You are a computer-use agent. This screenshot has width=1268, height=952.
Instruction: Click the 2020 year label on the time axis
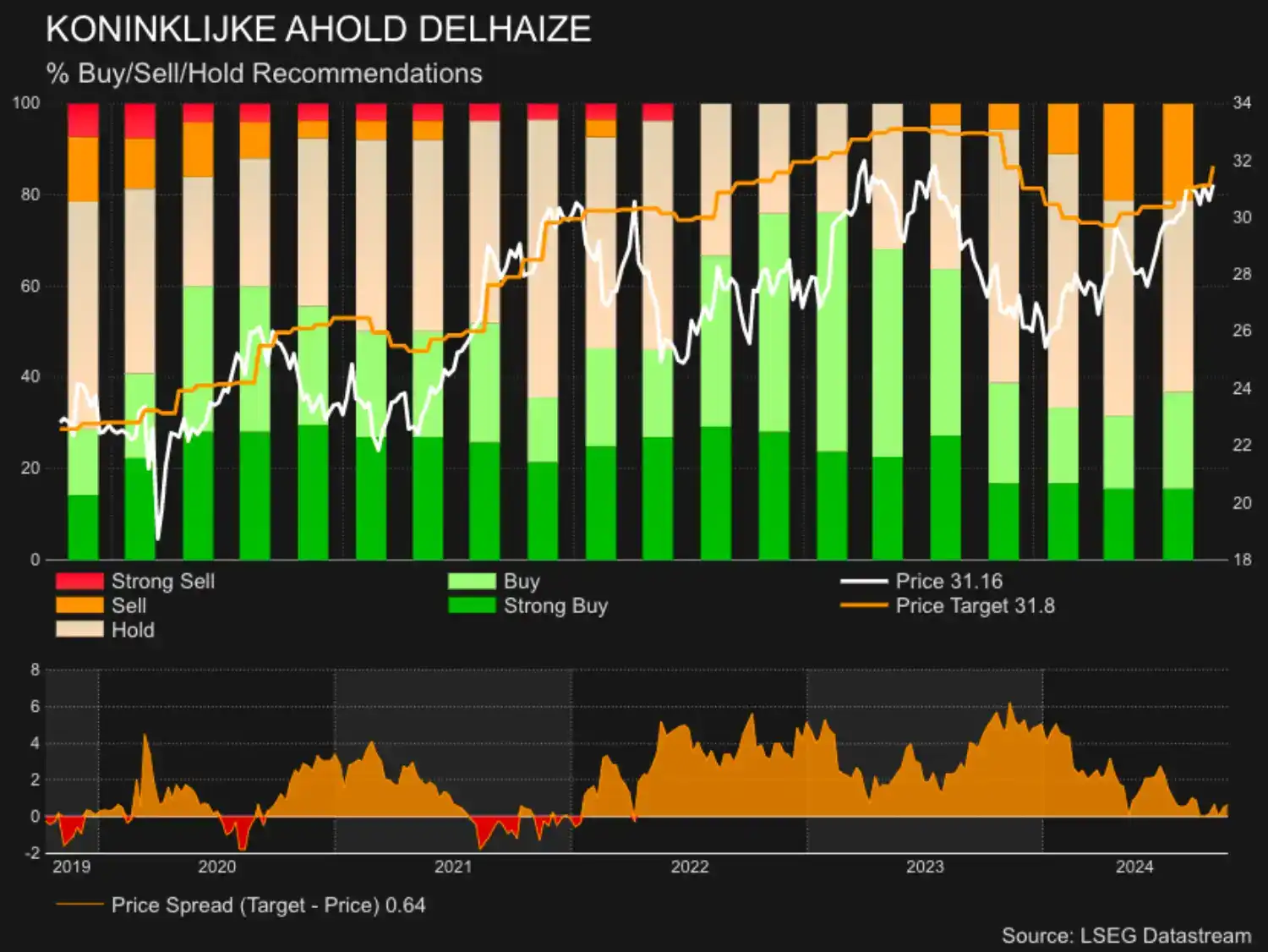tap(217, 867)
